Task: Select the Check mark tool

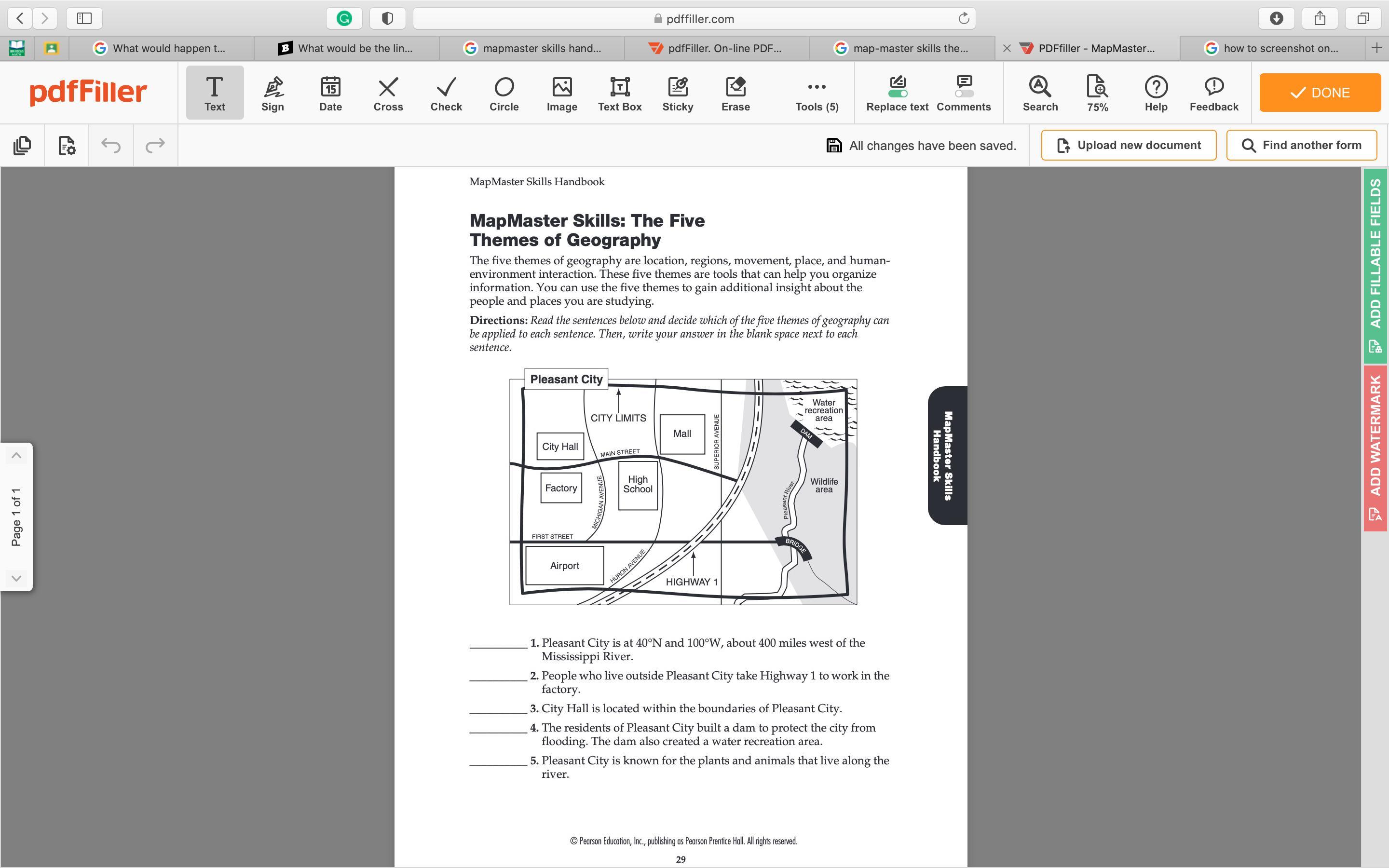Action: (x=446, y=93)
